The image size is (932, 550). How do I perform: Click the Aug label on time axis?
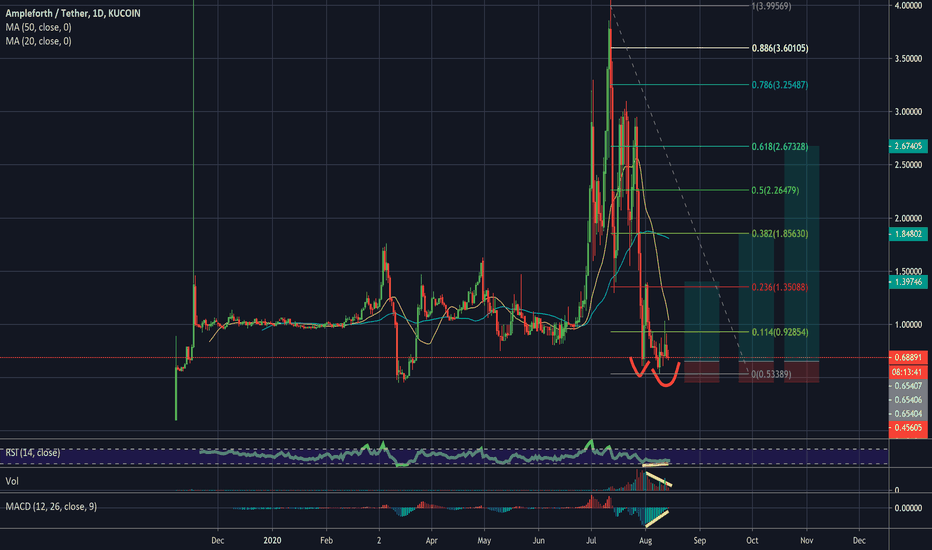[646, 540]
